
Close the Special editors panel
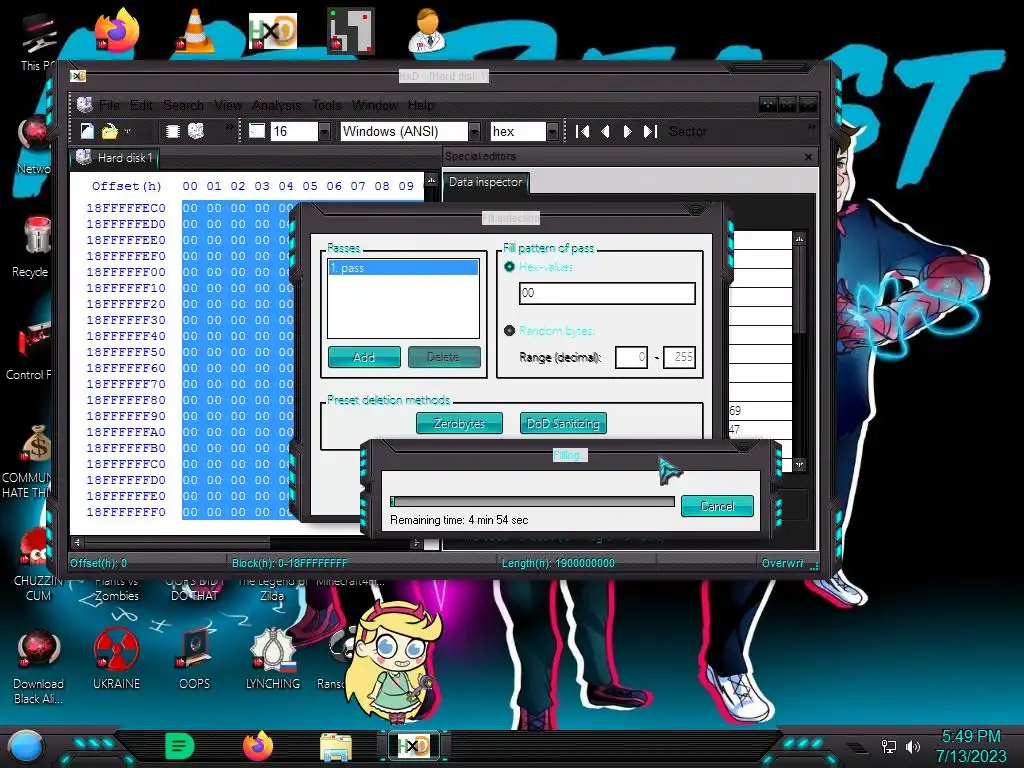coord(808,157)
